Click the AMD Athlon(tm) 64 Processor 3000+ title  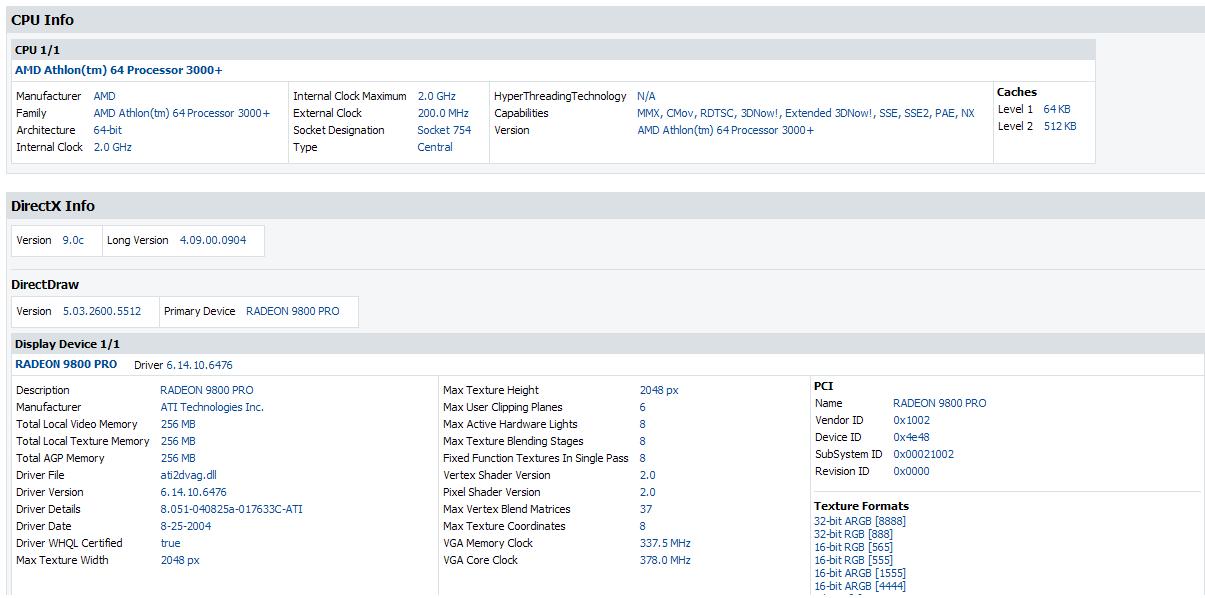pos(118,70)
